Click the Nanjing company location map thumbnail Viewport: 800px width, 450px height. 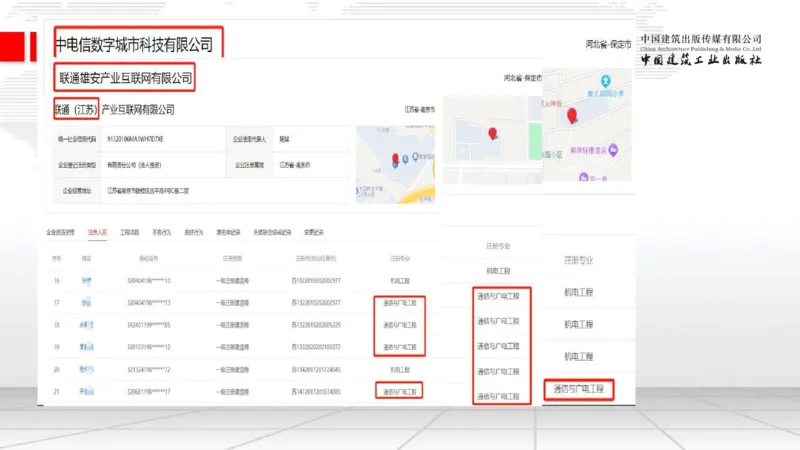click(x=395, y=164)
